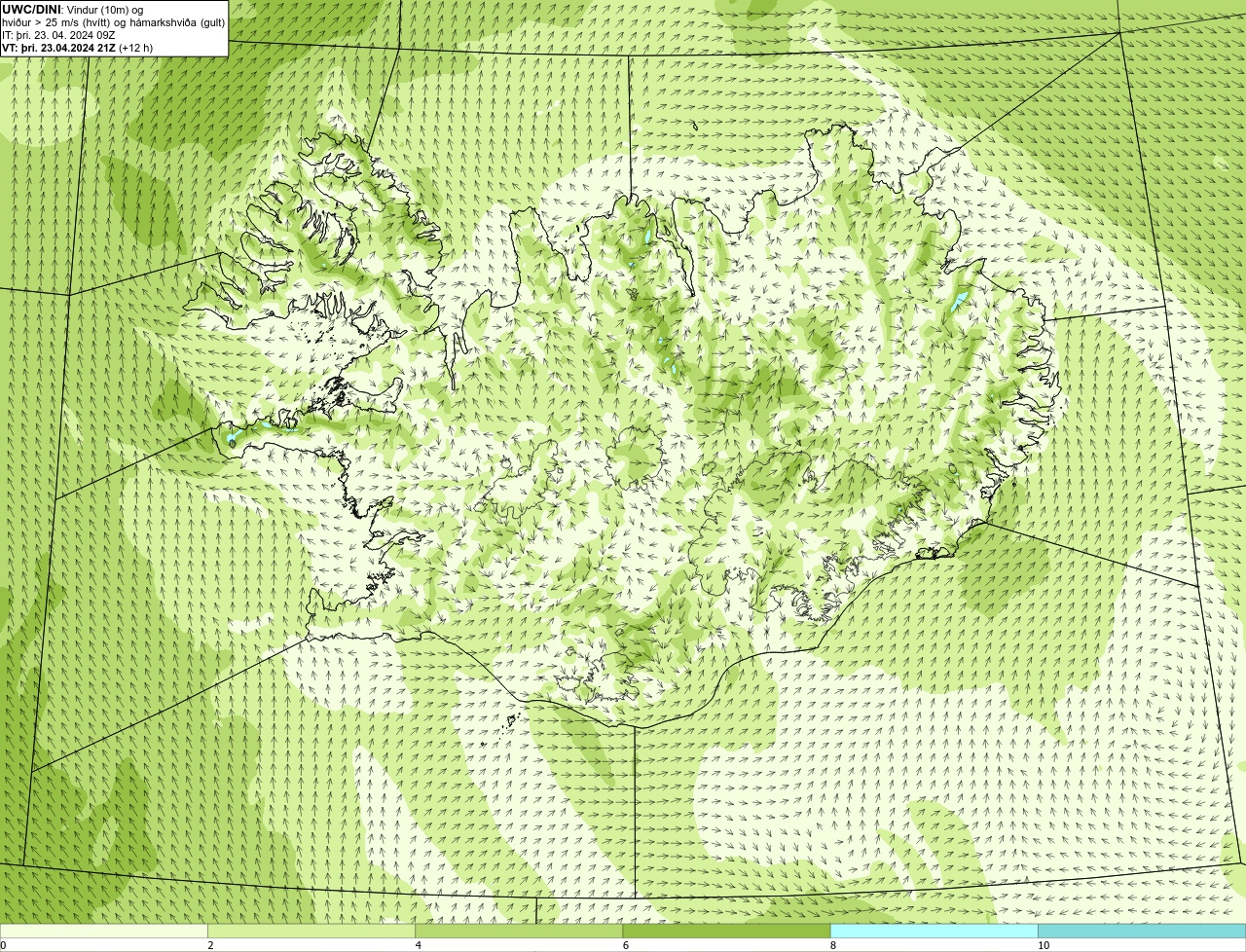Click the 4–6 m/s green legend band
The height and width of the screenshot is (952, 1246).
click(519, 932)
